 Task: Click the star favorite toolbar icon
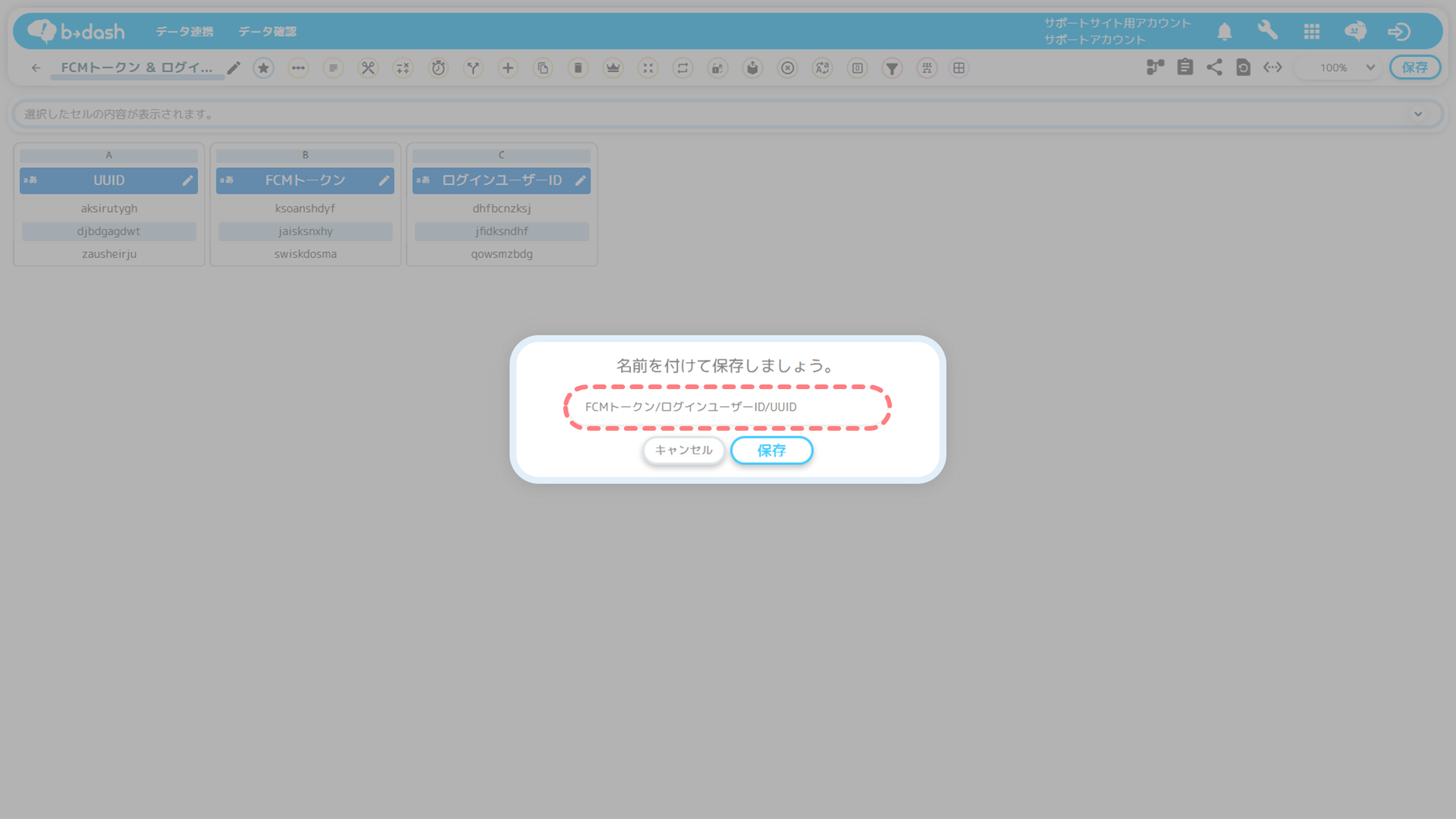tap(263, 68)
